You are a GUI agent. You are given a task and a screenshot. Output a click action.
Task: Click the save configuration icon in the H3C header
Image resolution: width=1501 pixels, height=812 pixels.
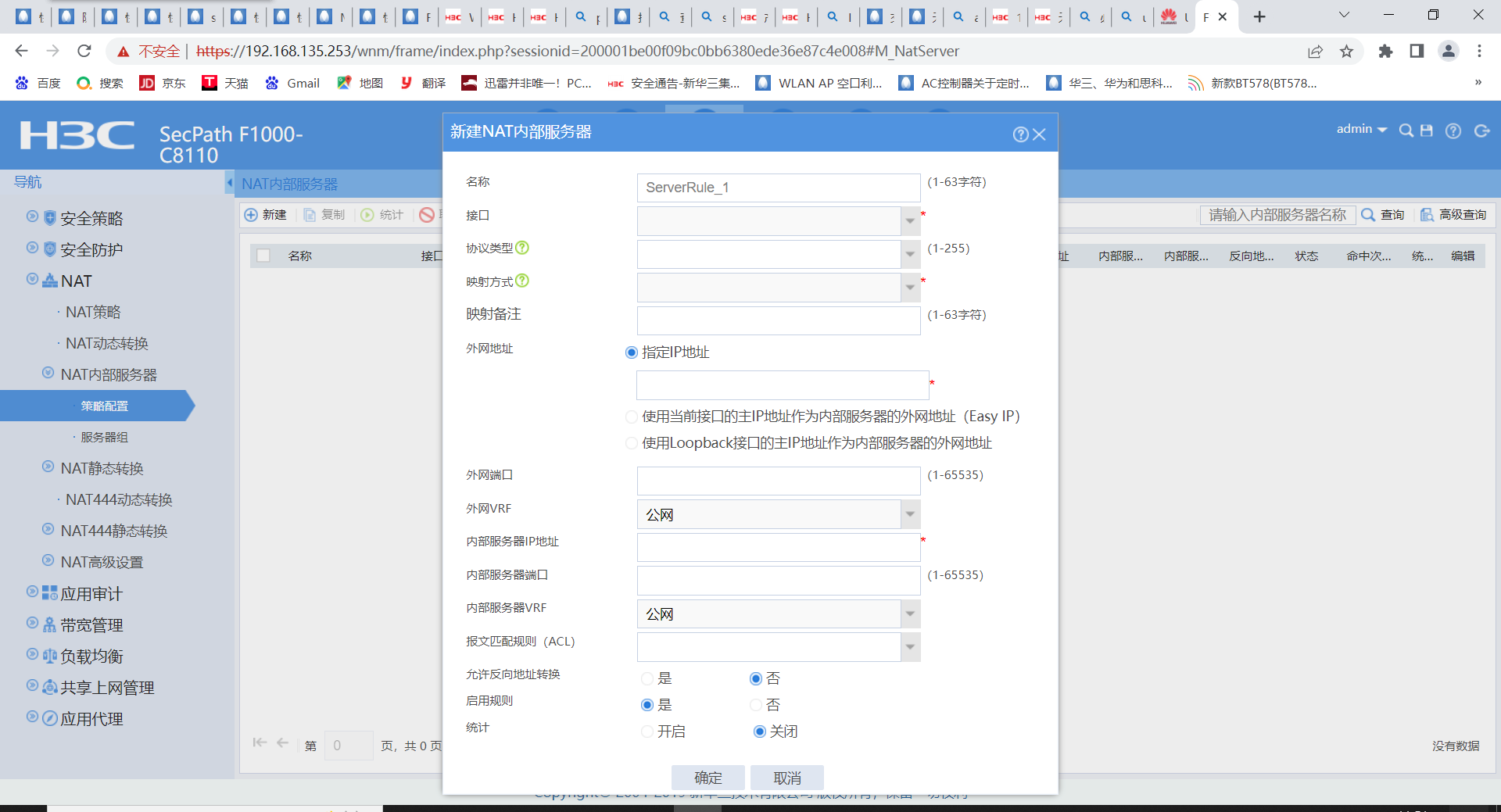tap(1427, 131)
